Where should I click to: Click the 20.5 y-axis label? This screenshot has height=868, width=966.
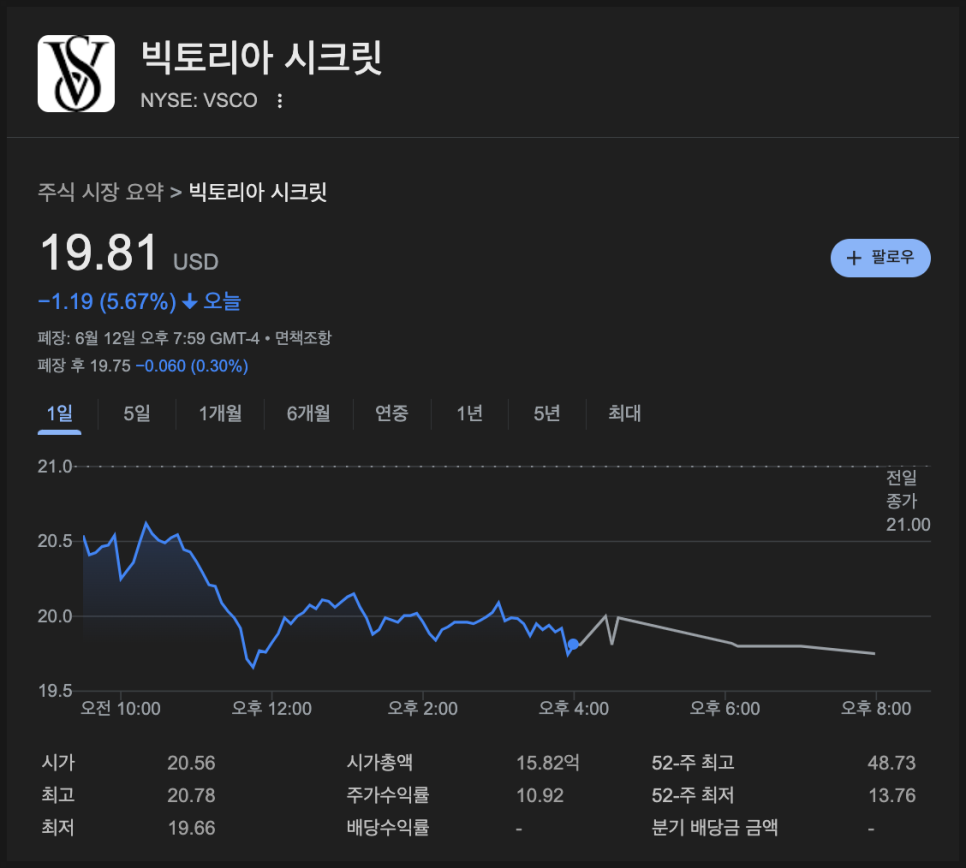(55, 541)
